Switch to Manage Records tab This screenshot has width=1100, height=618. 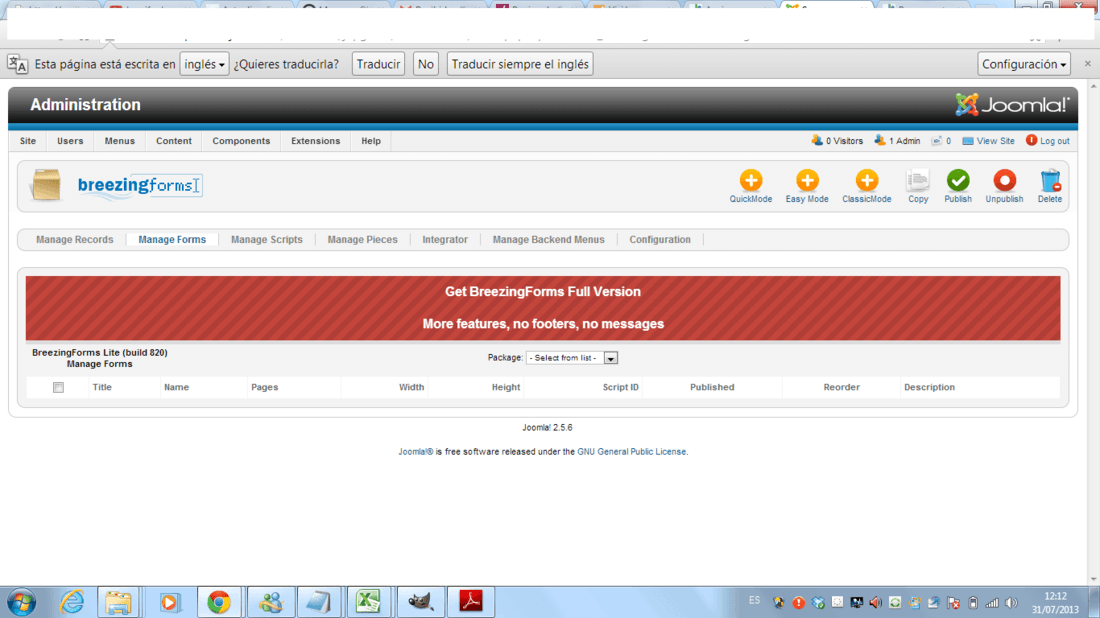[74, 240]
